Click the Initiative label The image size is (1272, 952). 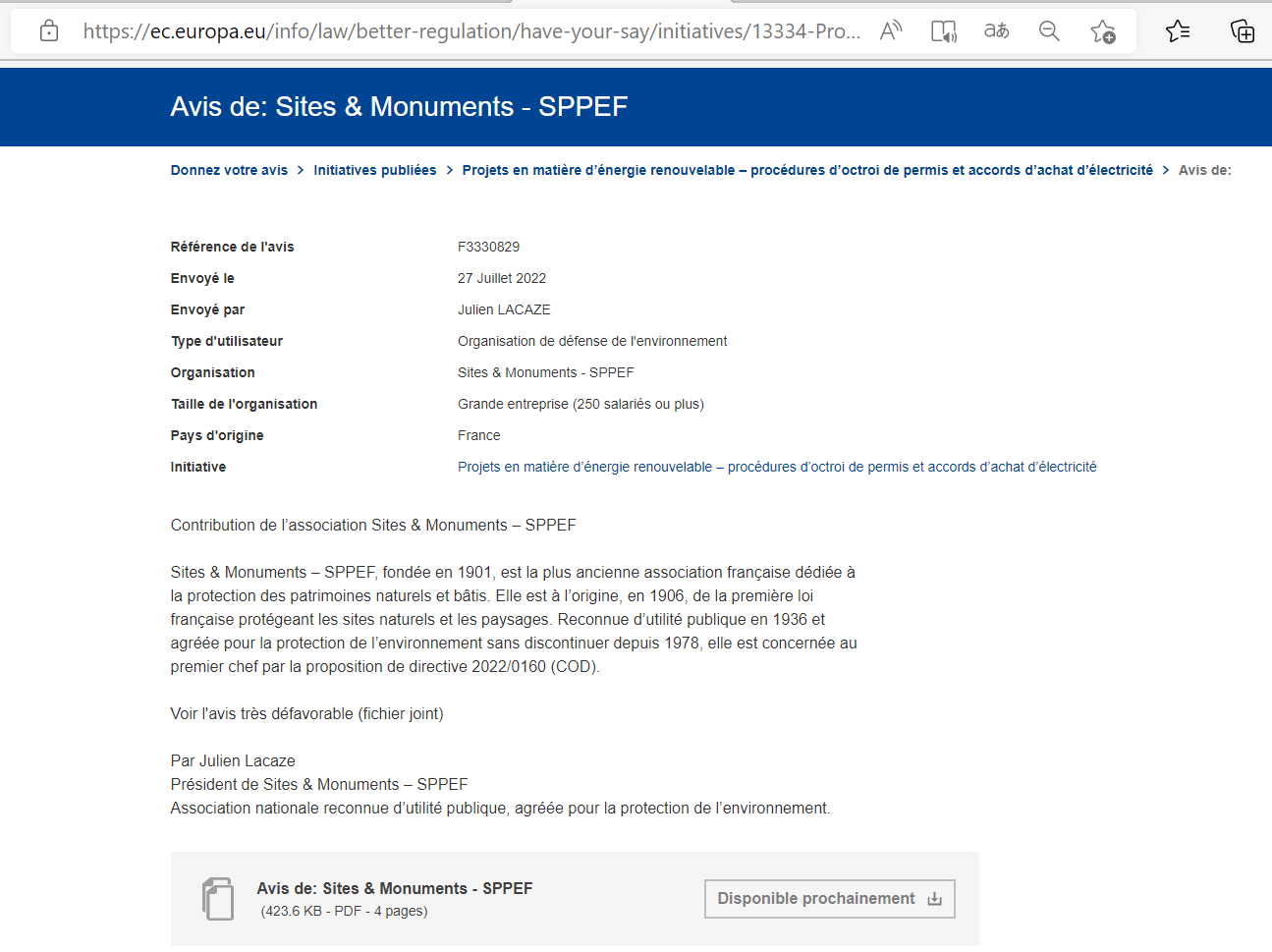click(198, 467)
